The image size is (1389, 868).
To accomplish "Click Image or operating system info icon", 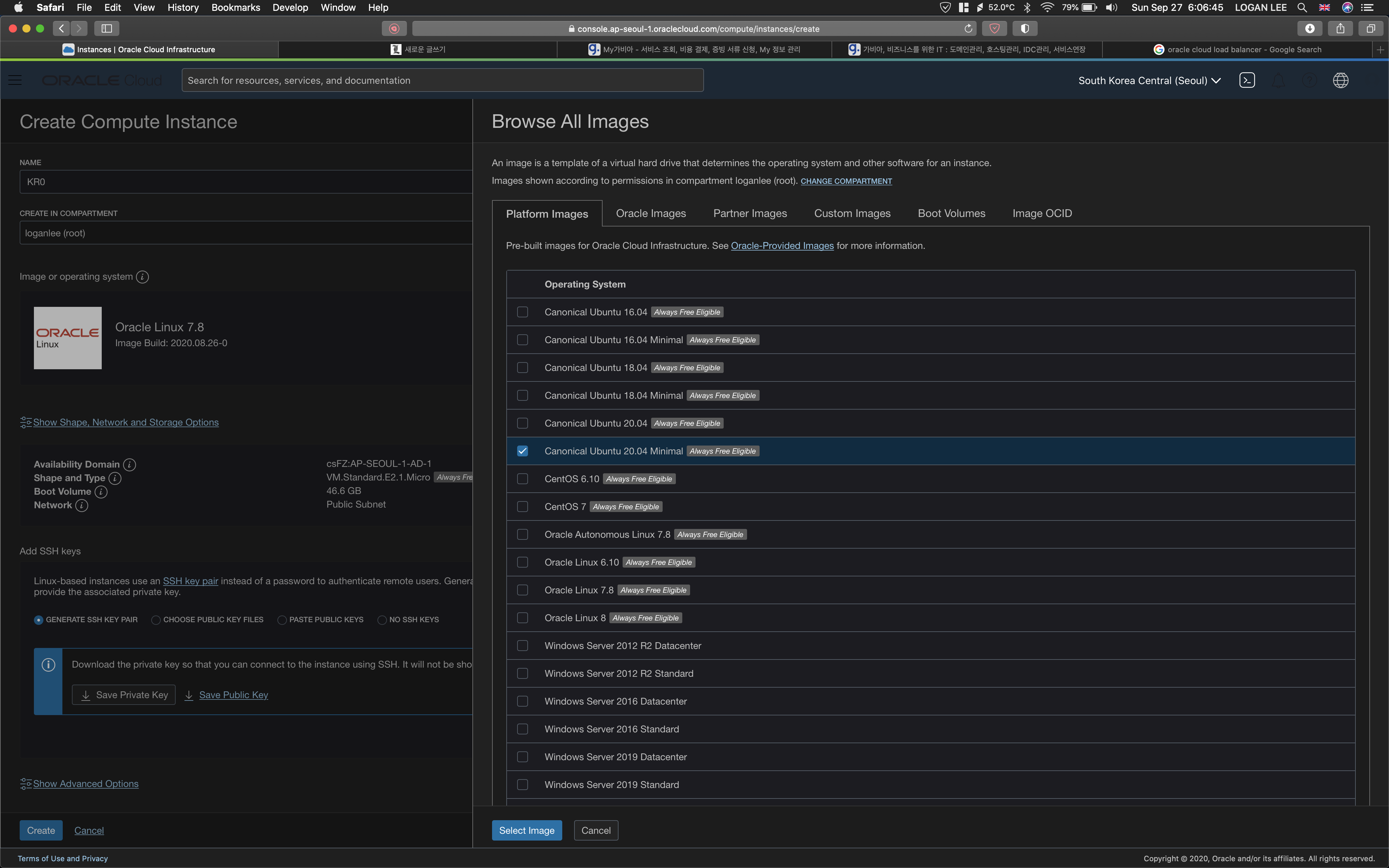I will point(142,277).
